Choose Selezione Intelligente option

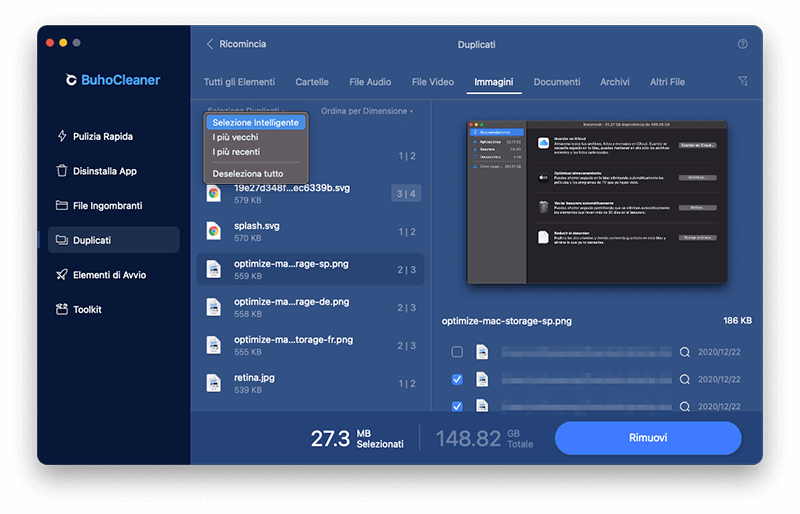(256, 123)
